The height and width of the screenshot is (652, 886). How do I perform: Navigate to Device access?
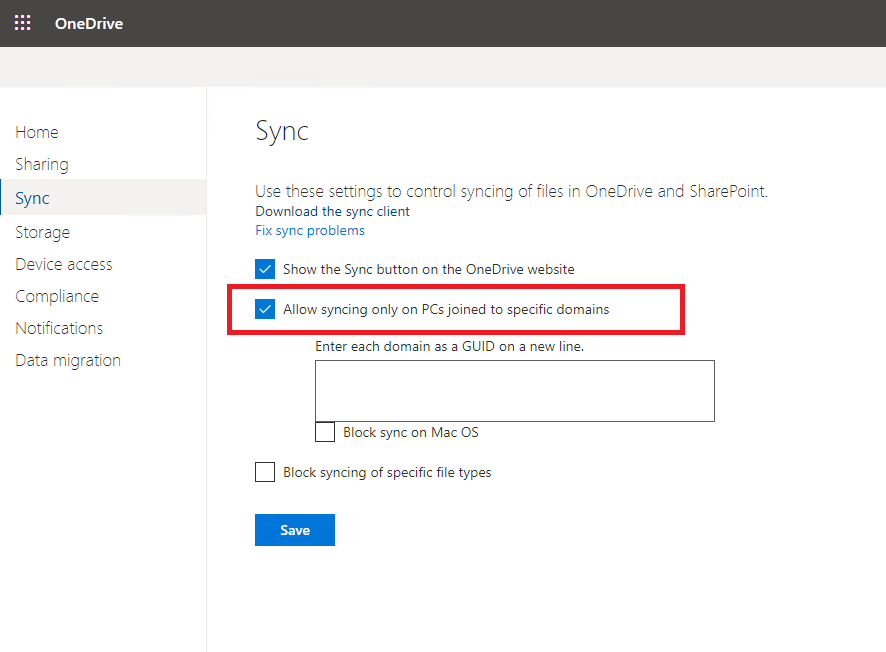[64, 264]
